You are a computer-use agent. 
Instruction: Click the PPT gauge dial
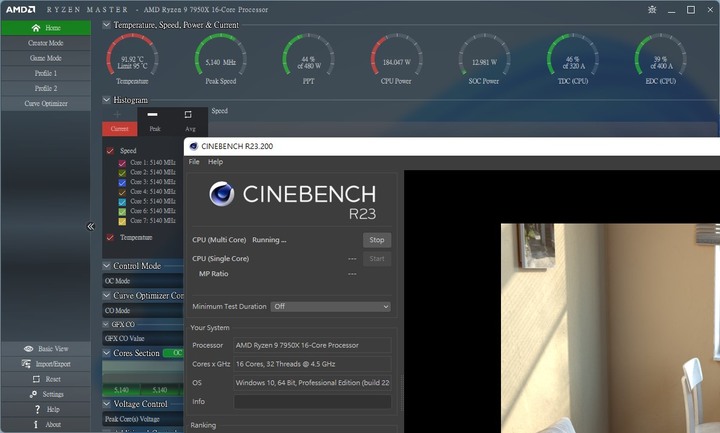[x=309, y=55]
